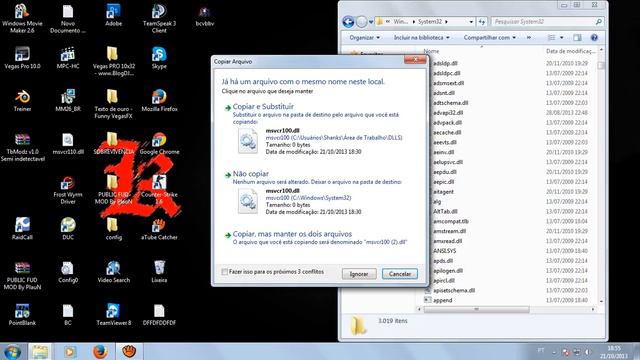Expand the System32 breadcrumb arrow

pos(447,22)
